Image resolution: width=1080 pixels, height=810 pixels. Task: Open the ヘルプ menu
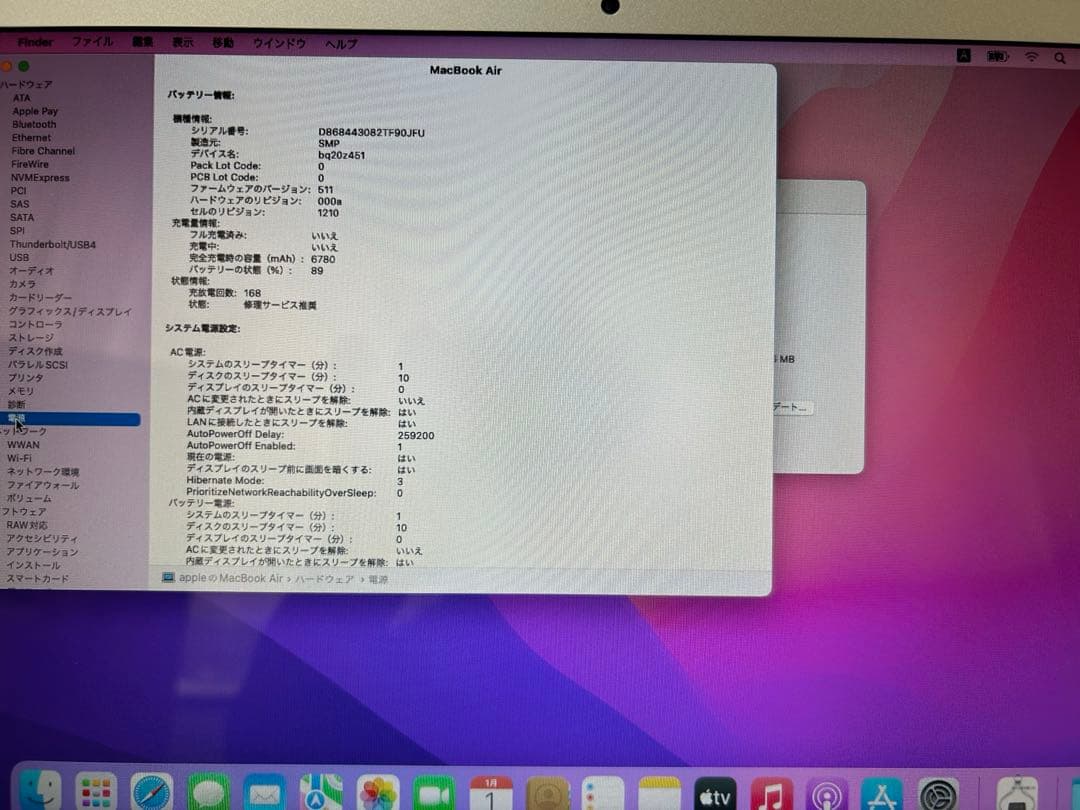pyautogui.click(x=340, y=43)
